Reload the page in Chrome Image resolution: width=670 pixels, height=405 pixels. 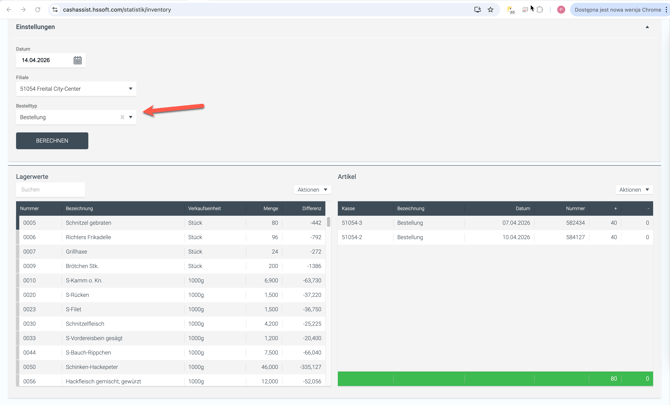[38, 9]
